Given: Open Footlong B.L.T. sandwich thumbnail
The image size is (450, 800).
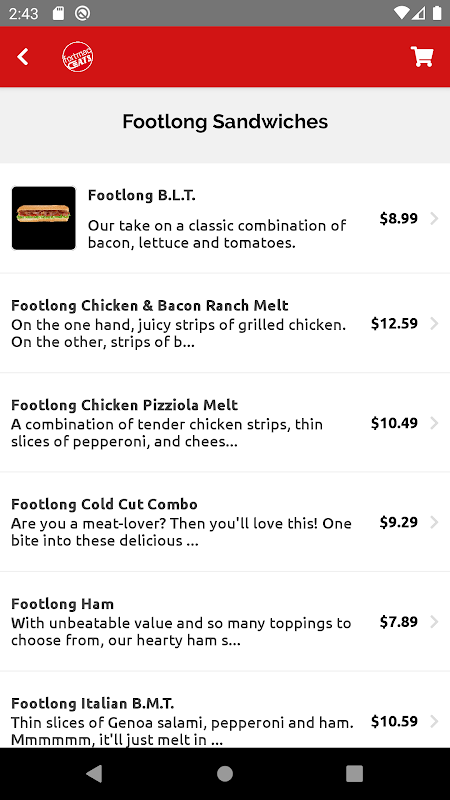Looking at the screenshot, I should coord(43,218).
